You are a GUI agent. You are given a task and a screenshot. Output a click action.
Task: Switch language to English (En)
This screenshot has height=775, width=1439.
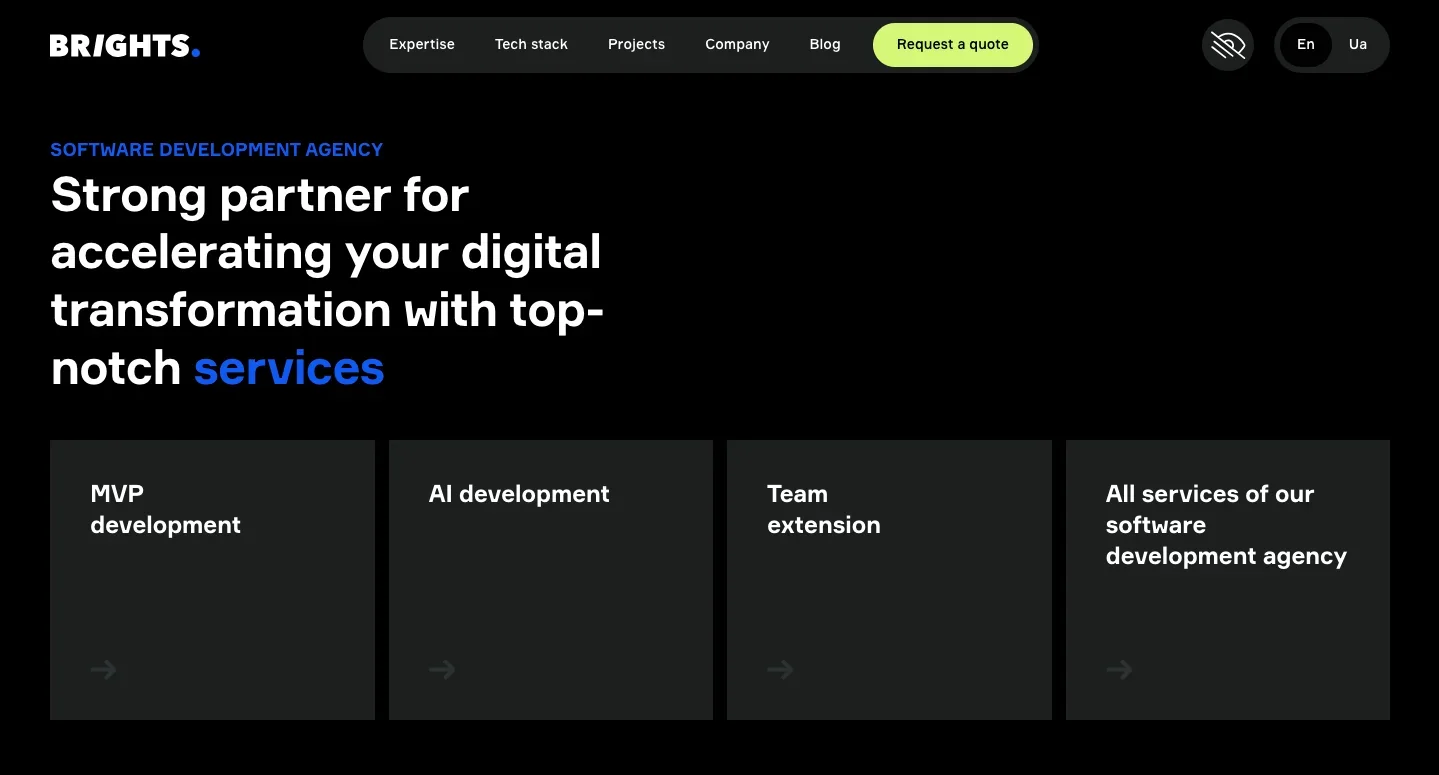click(x=1305, y=45)
